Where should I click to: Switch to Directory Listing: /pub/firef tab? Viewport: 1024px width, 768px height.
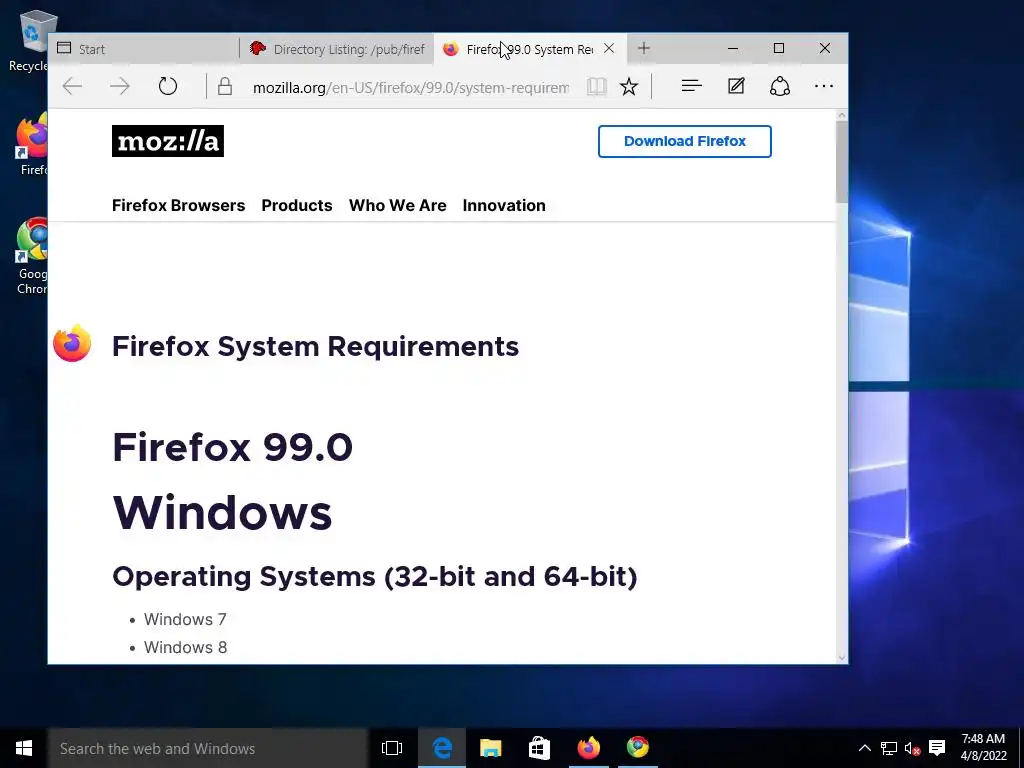337,49
